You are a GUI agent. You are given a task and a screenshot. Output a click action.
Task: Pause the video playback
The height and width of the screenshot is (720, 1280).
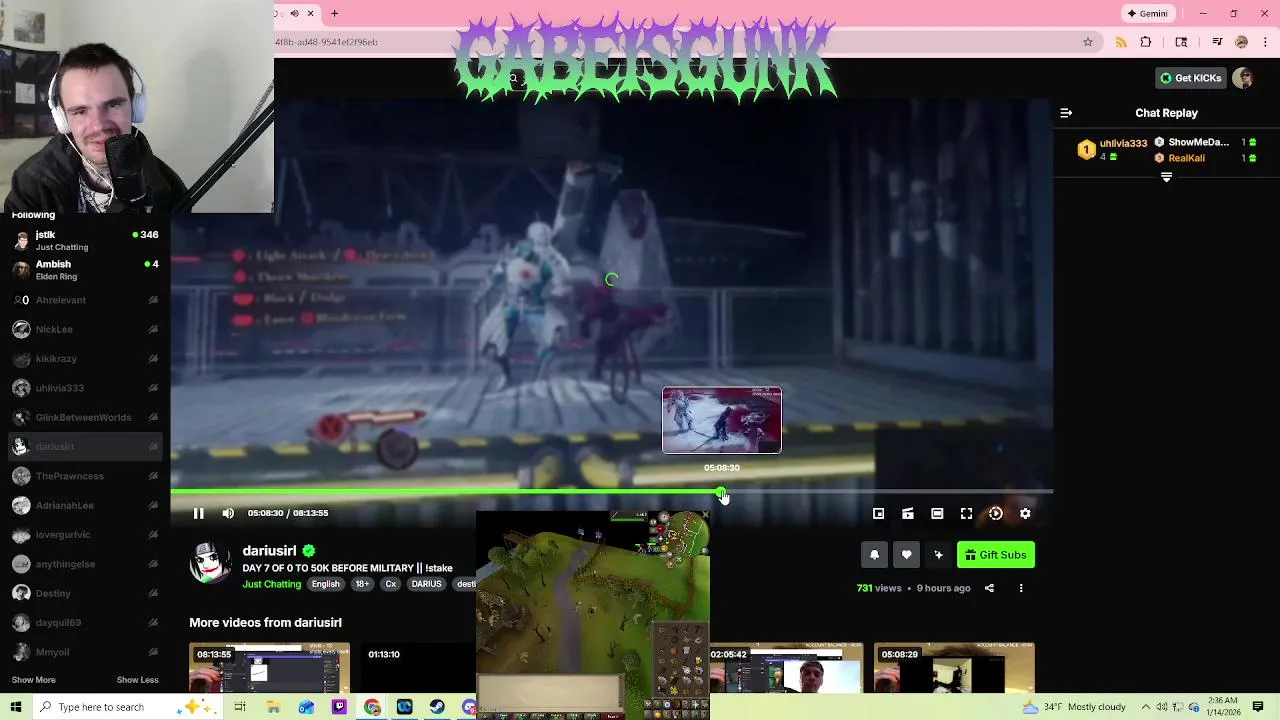(x=198, y=513)
